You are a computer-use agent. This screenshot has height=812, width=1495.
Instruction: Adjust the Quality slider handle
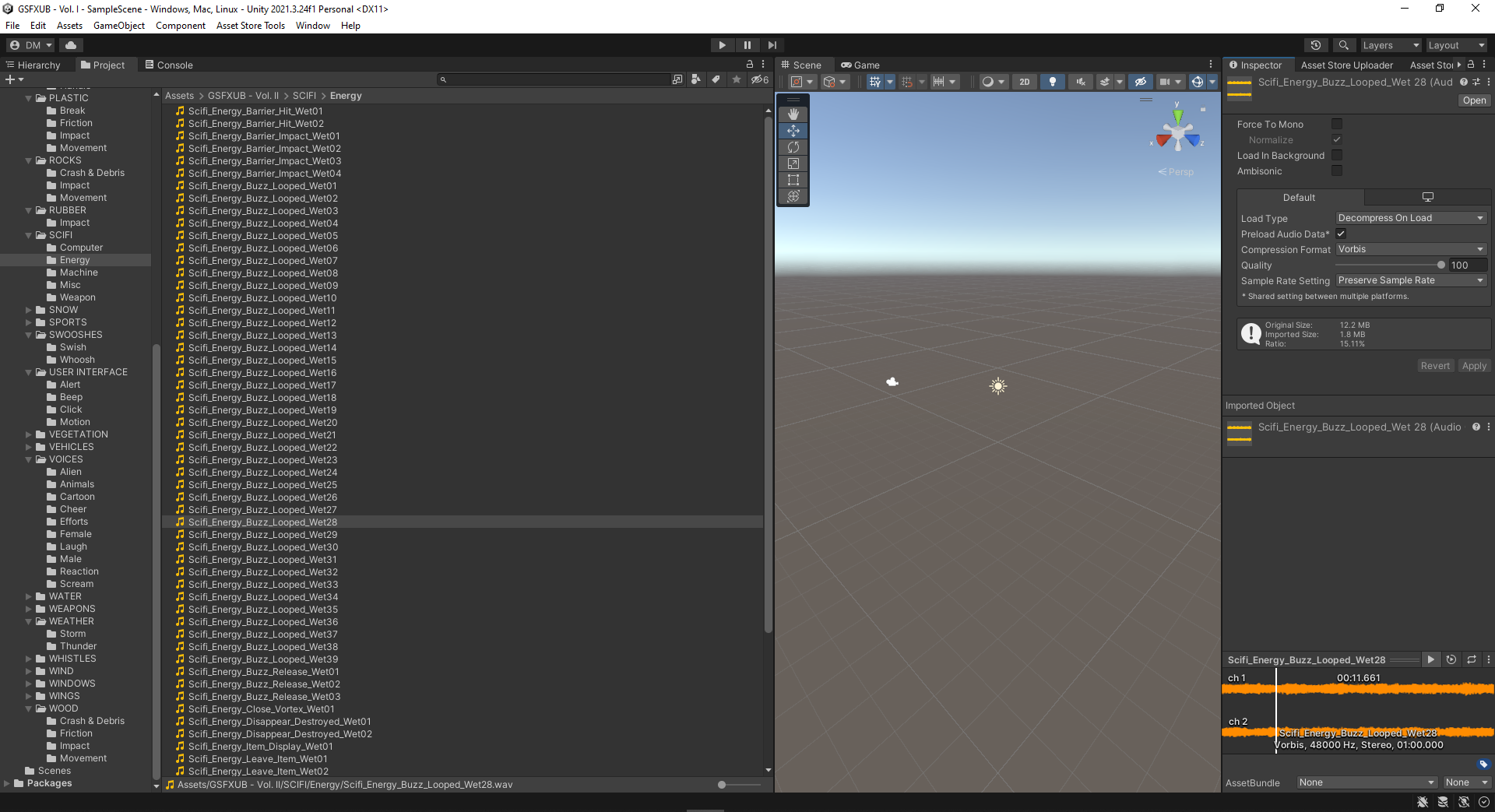click(x=1441, y=265)
